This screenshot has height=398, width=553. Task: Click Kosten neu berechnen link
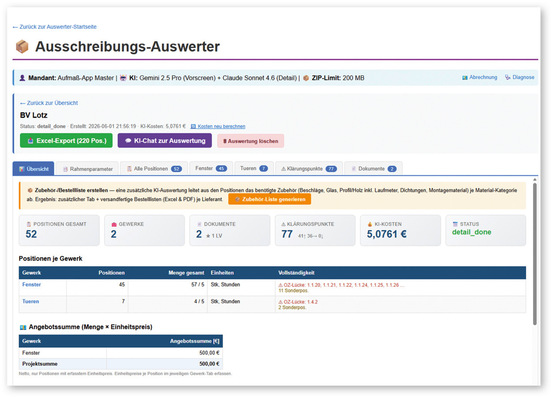[218, 126]
